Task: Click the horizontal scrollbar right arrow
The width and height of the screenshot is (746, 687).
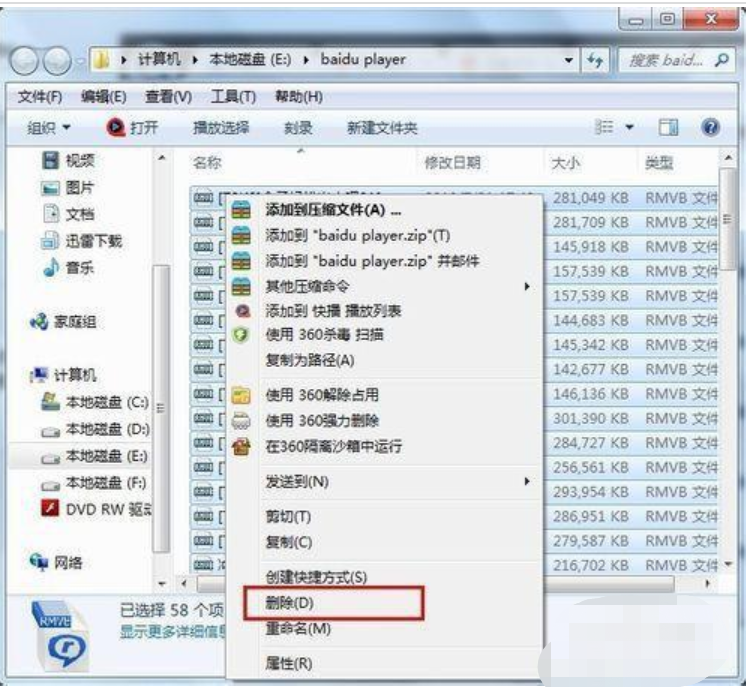Action: click(707, 583)
